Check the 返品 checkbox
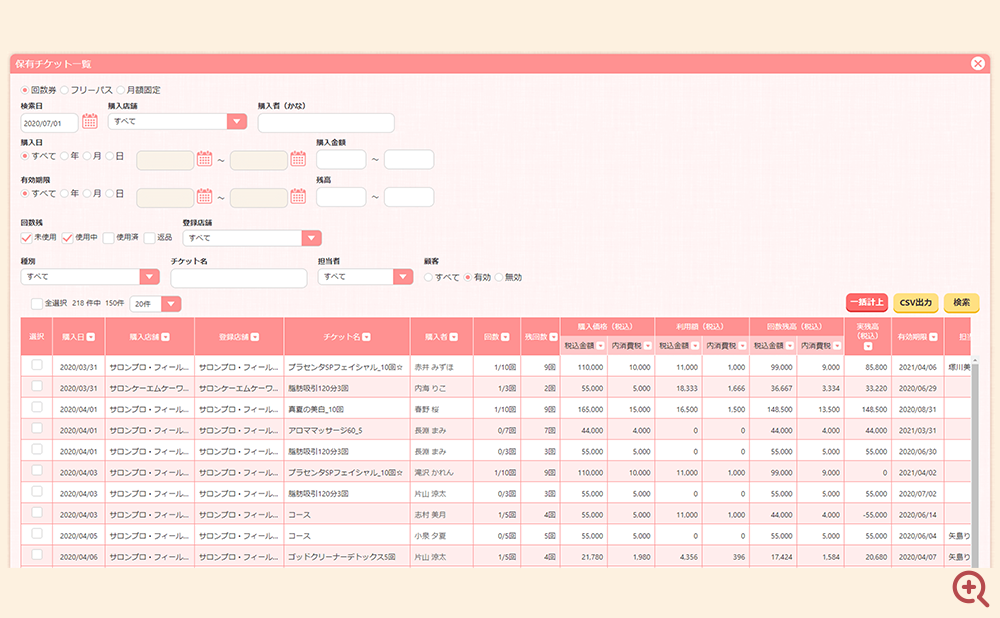Image resolution: width=1000 pixels, height=618 pixels. click(150, 238)
